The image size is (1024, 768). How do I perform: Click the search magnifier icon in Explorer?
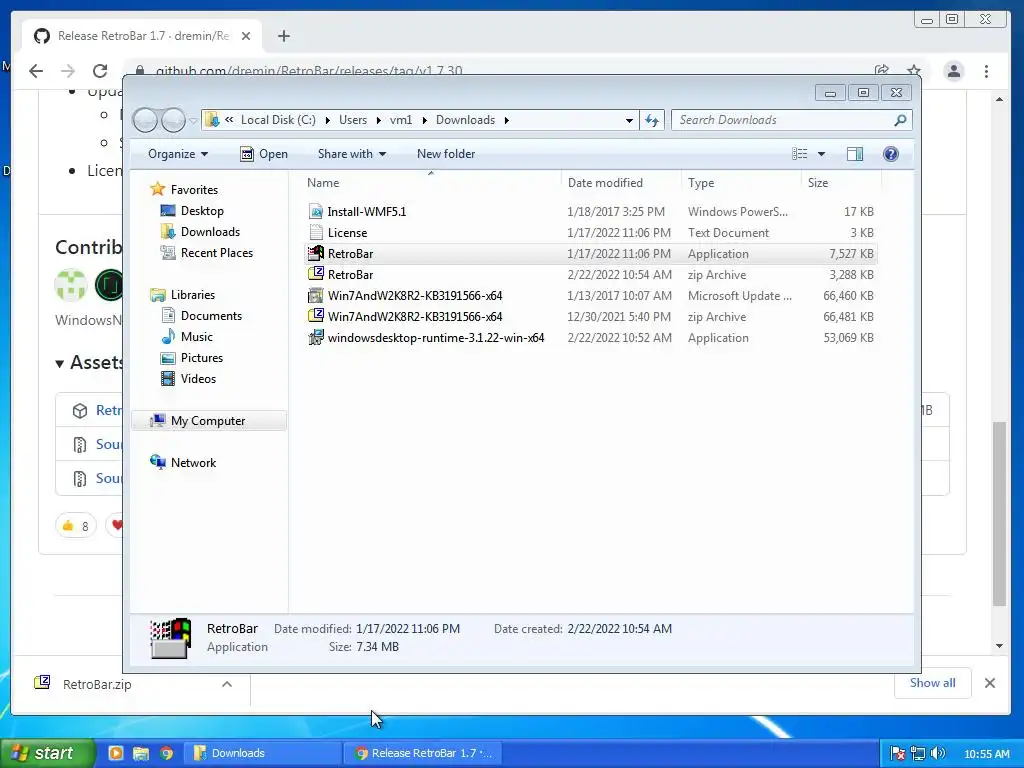pos(901,120)
